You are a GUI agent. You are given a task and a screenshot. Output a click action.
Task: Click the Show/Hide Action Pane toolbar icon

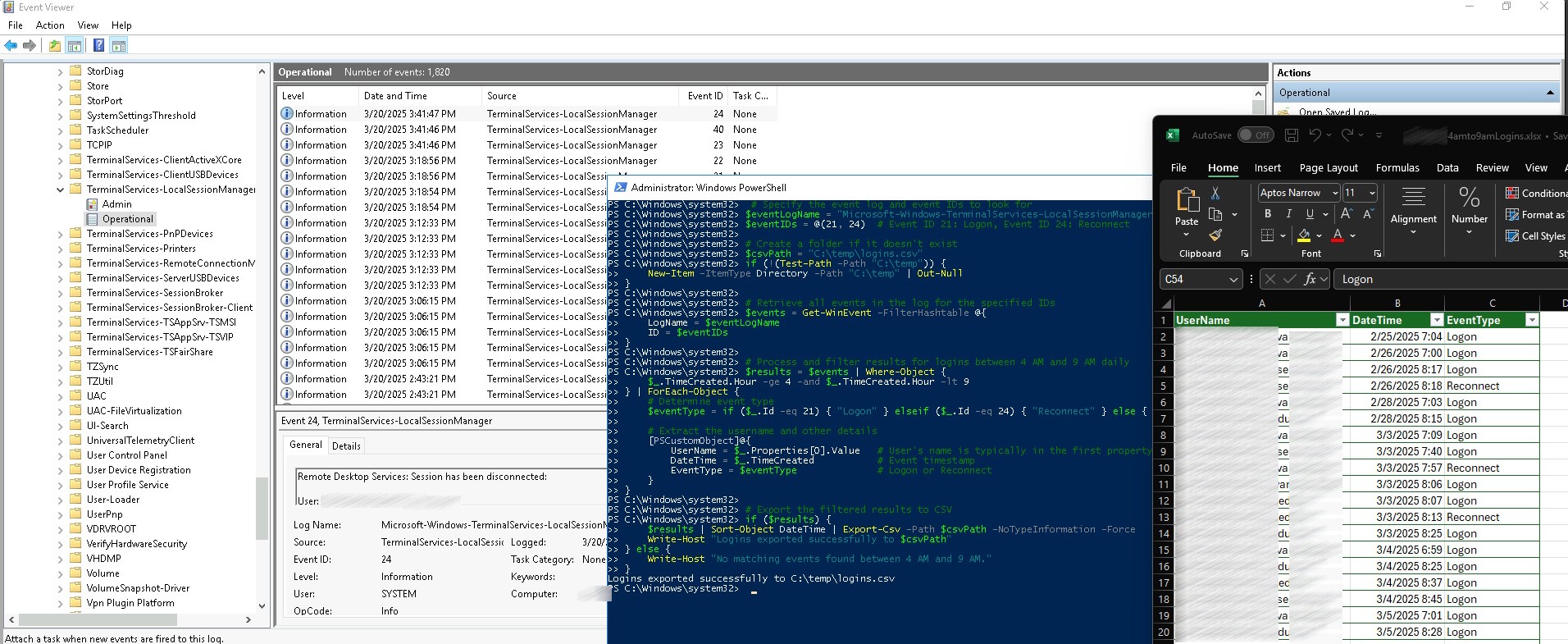tap(119, 46)
